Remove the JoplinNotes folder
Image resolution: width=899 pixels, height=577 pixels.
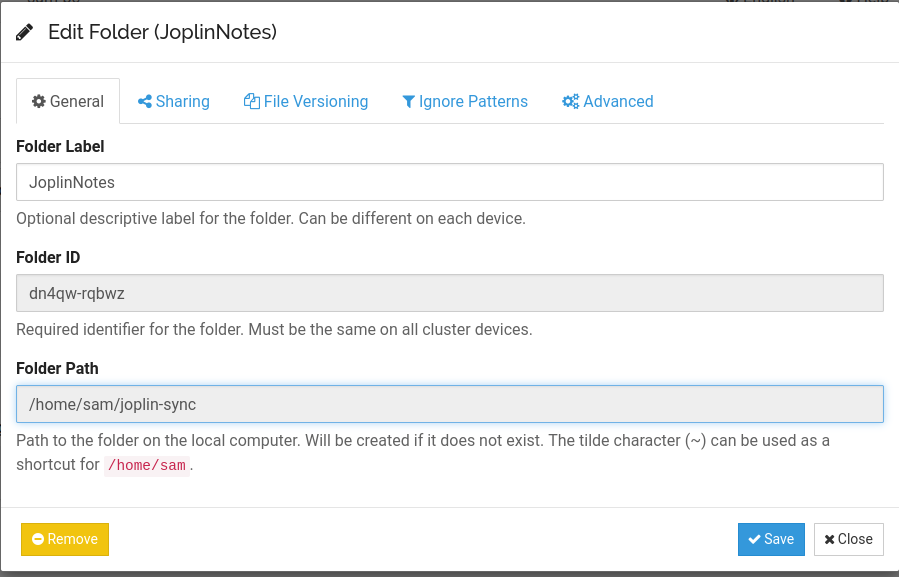point(65,539)
